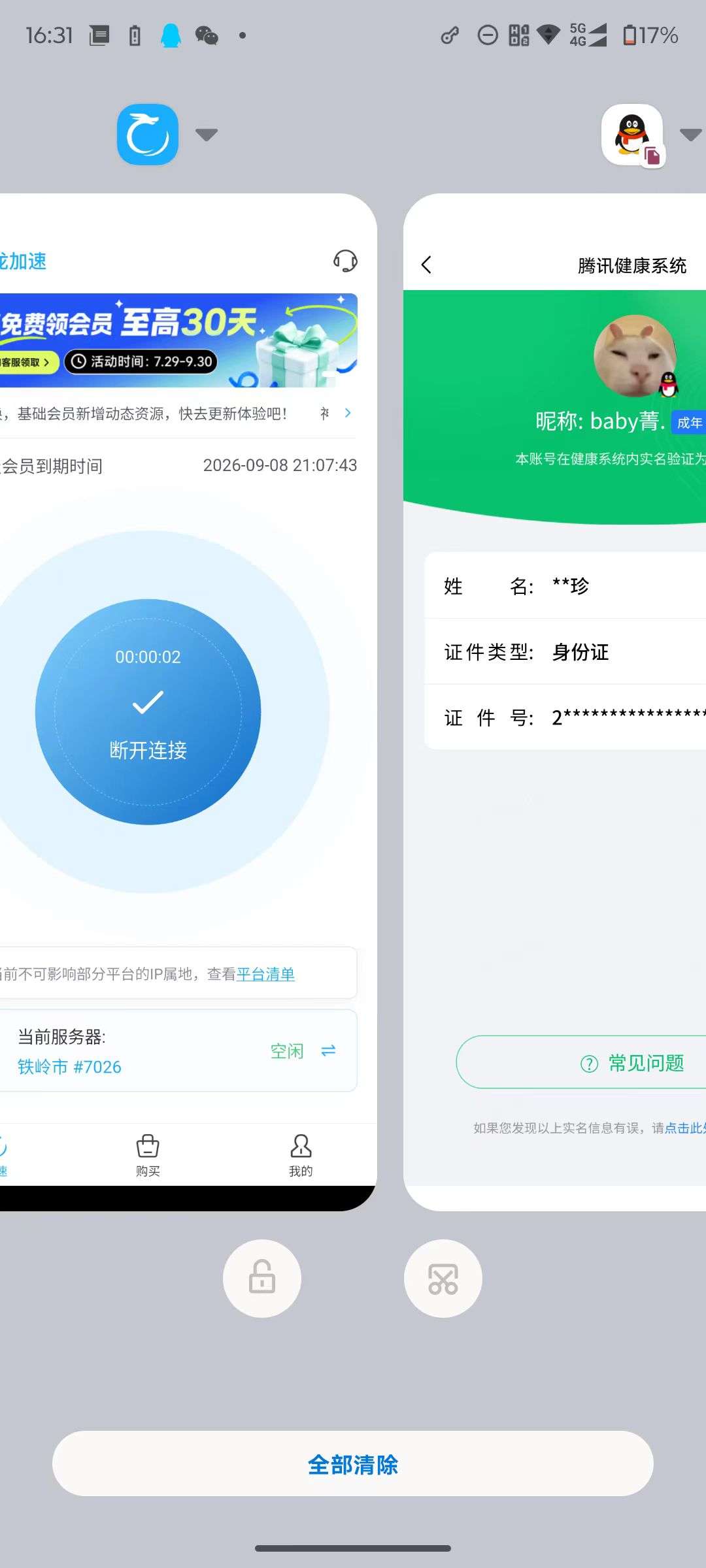The height and width of the screenshot is (1568, 706).
Task: Open 常见问题 button in health system
Action: tap(581, 1062)
